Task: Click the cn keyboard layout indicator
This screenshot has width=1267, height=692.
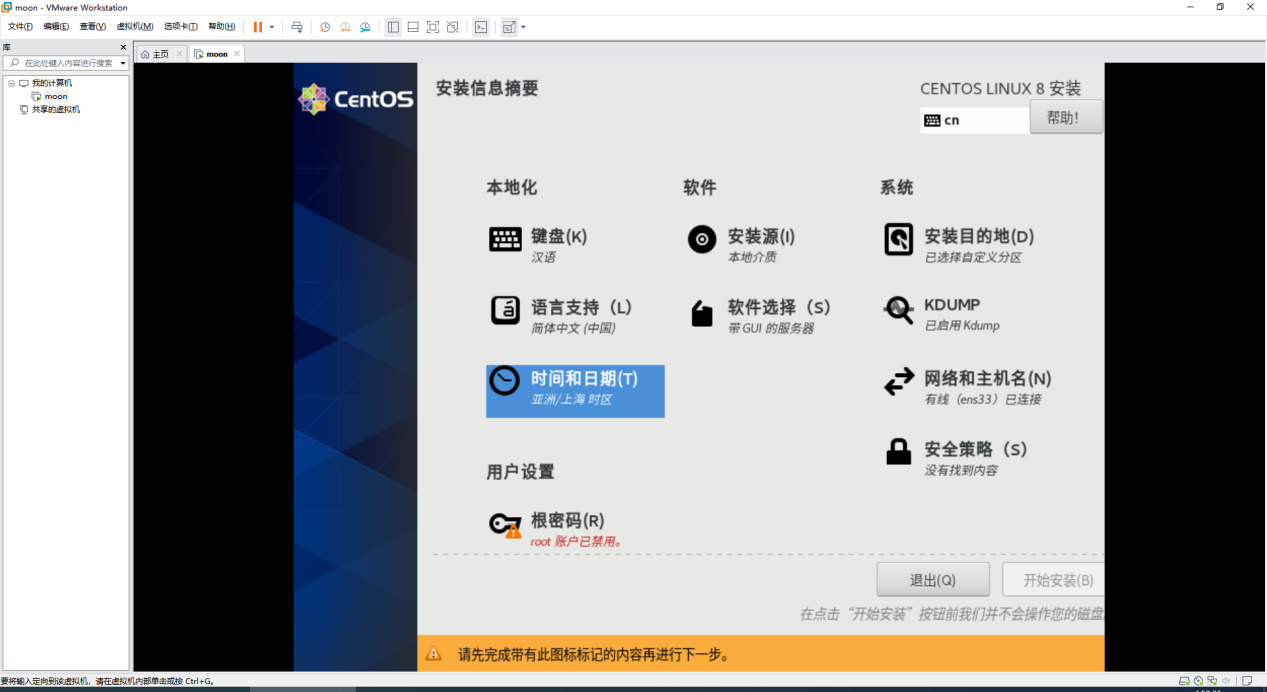Action: [x=975, y=120]
